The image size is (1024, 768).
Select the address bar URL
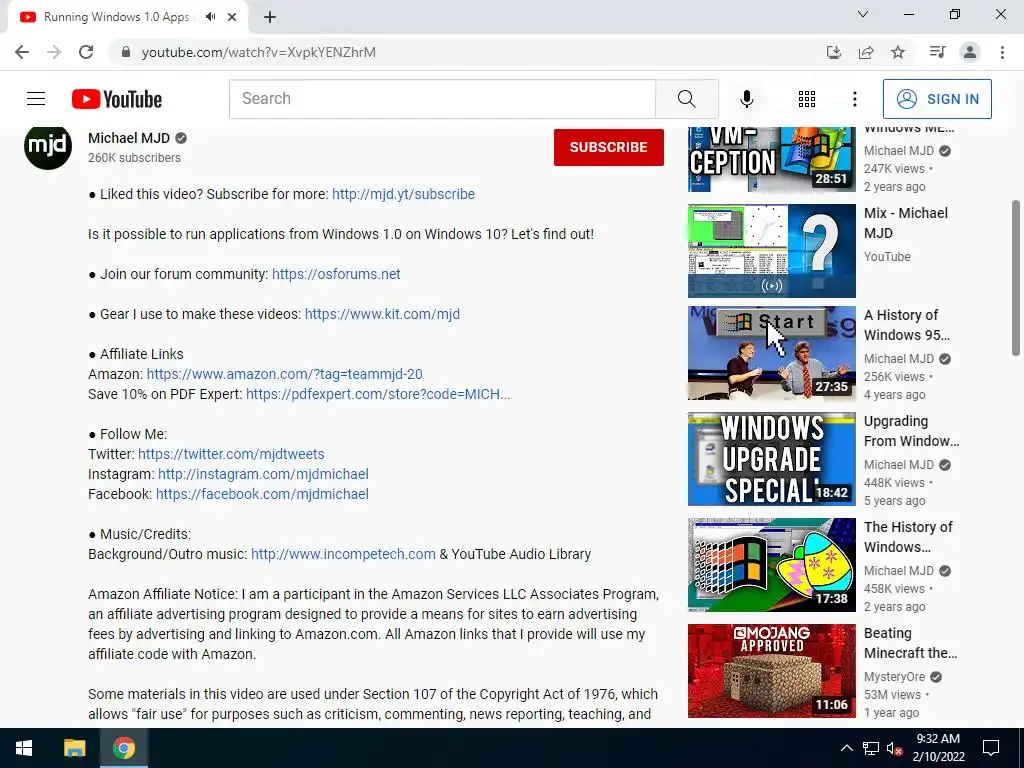[259, 52]
